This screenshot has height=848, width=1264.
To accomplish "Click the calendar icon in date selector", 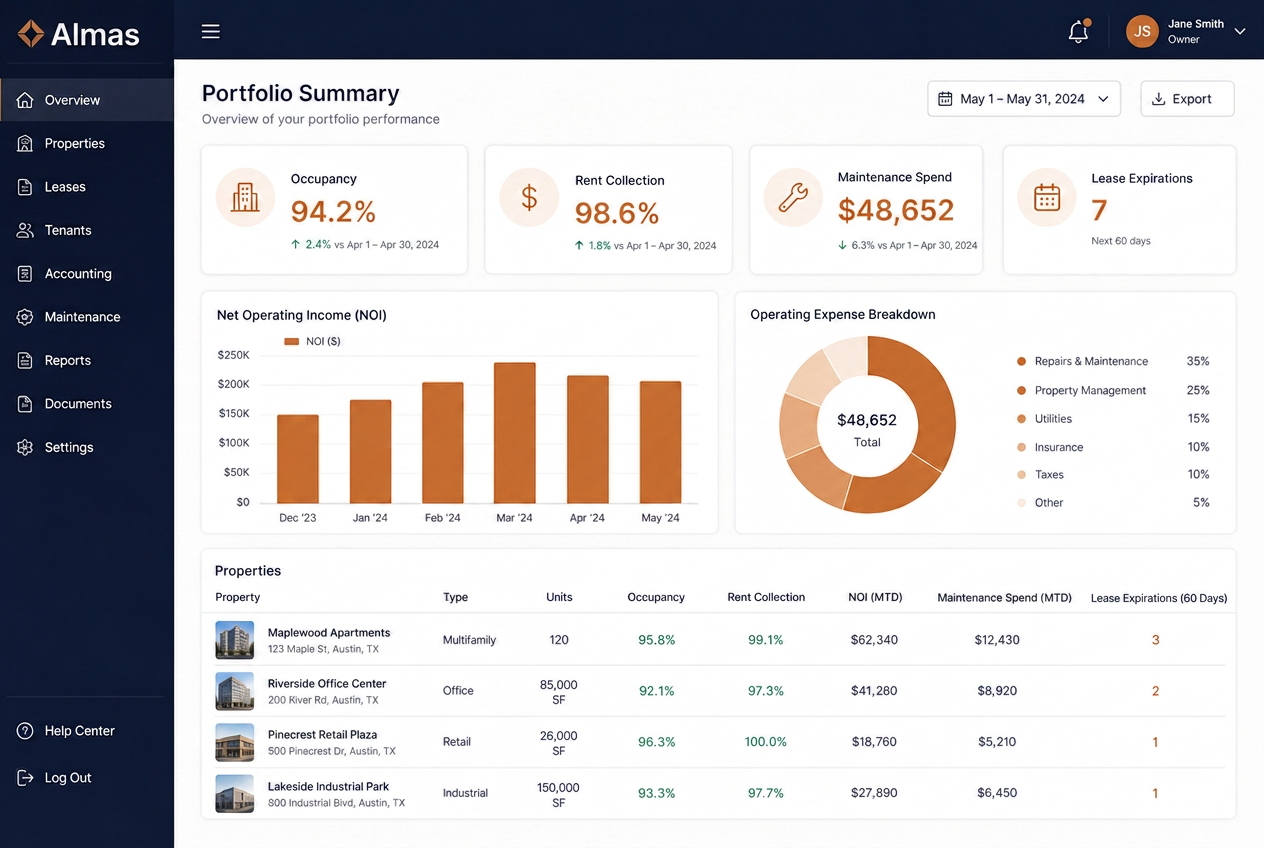I will [x=945, y=99].
